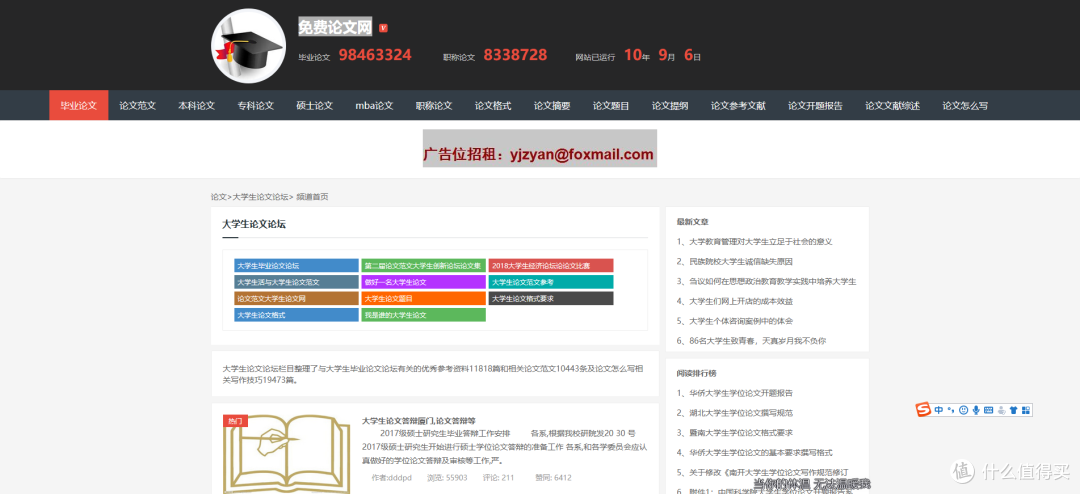Screen dimensions: 1080x494
Task: Open the Sogou input method logo
Action: (923, 409)
